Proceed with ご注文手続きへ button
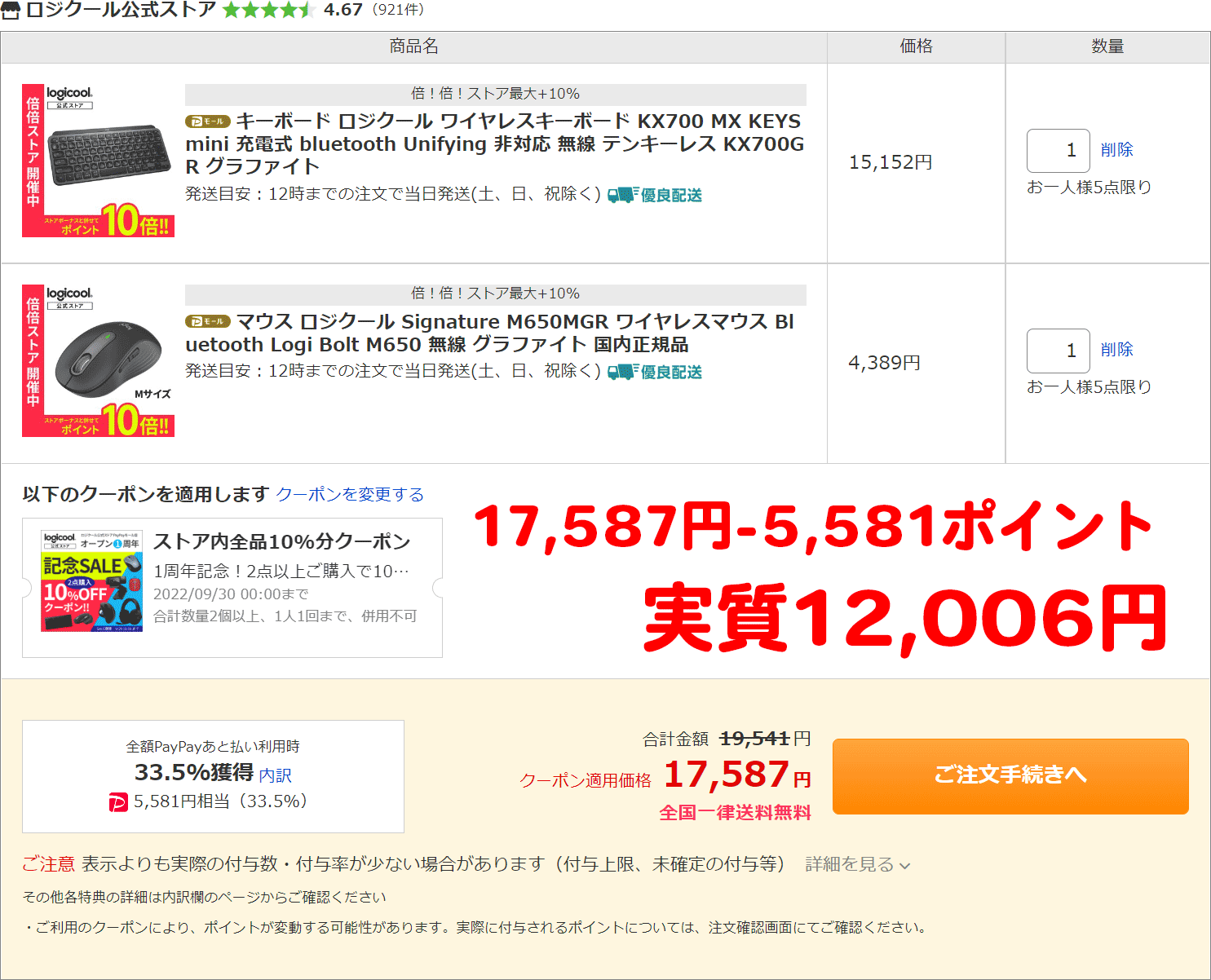This screenshot has height=980, width=1211. click(x=1010, y=775)
